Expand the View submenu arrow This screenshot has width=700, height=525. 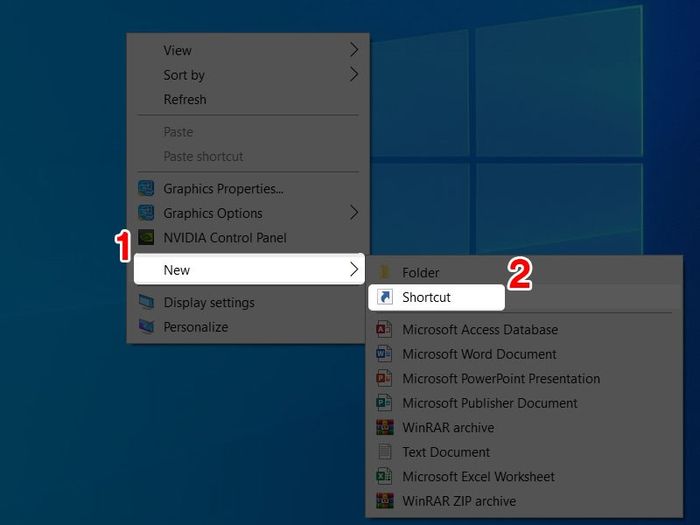(354, 50)
